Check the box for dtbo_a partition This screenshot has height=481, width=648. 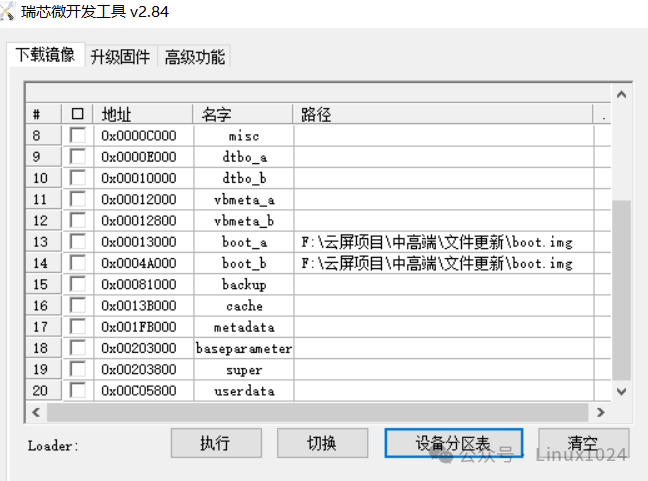pyautogui.click(x=78, y=157)
